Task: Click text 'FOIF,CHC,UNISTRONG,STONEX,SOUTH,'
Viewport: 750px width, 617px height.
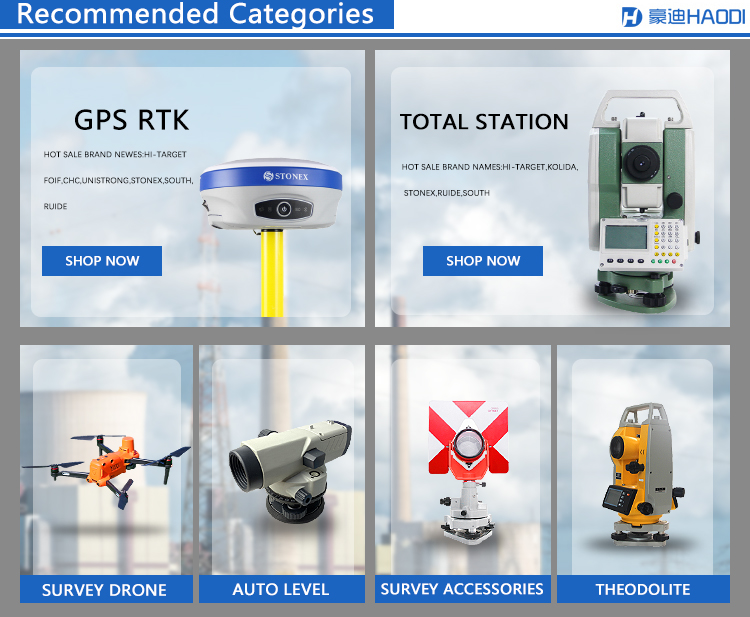Action: coord(119,180)
